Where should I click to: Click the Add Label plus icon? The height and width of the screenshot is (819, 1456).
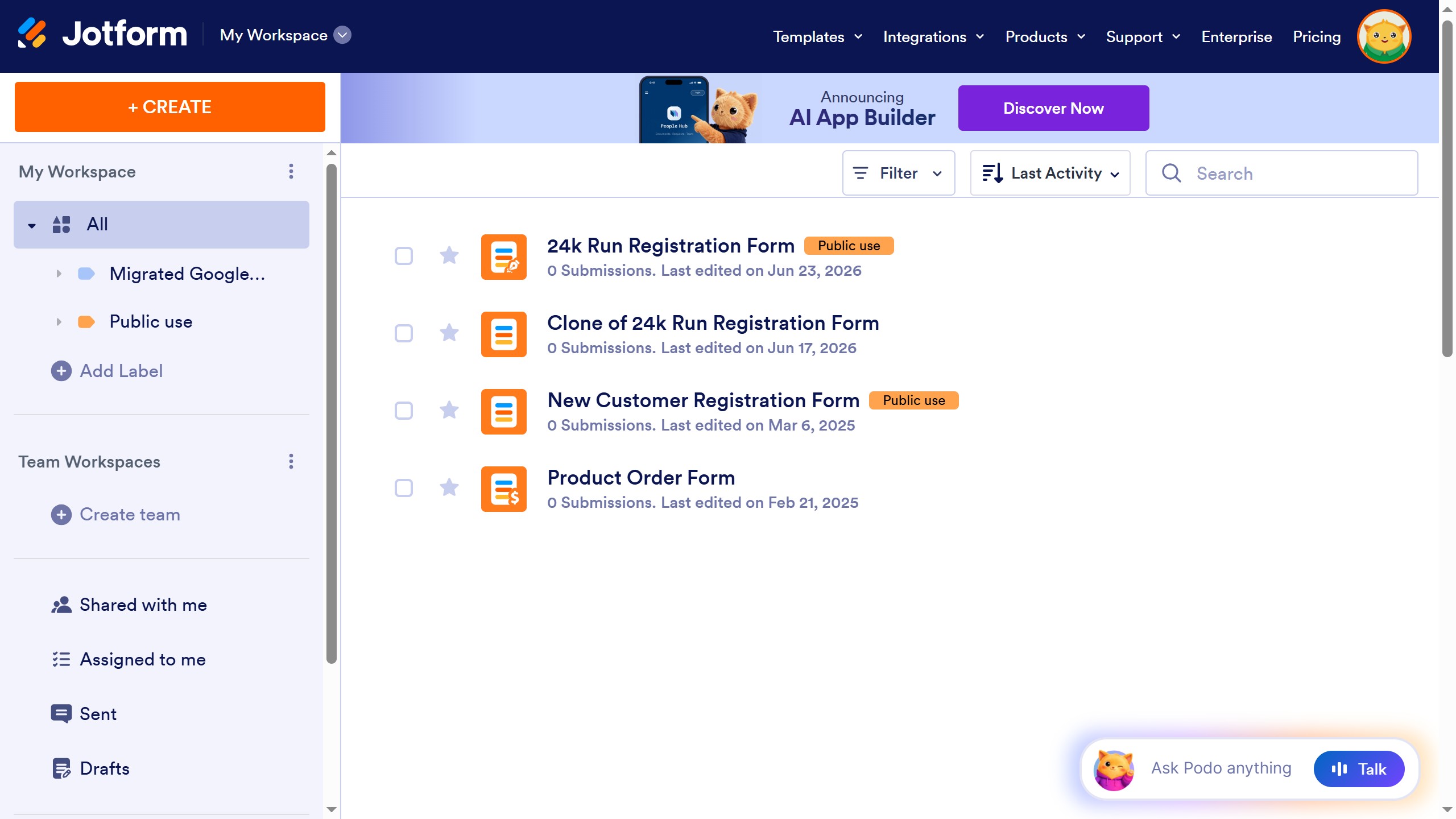[61, 371]
